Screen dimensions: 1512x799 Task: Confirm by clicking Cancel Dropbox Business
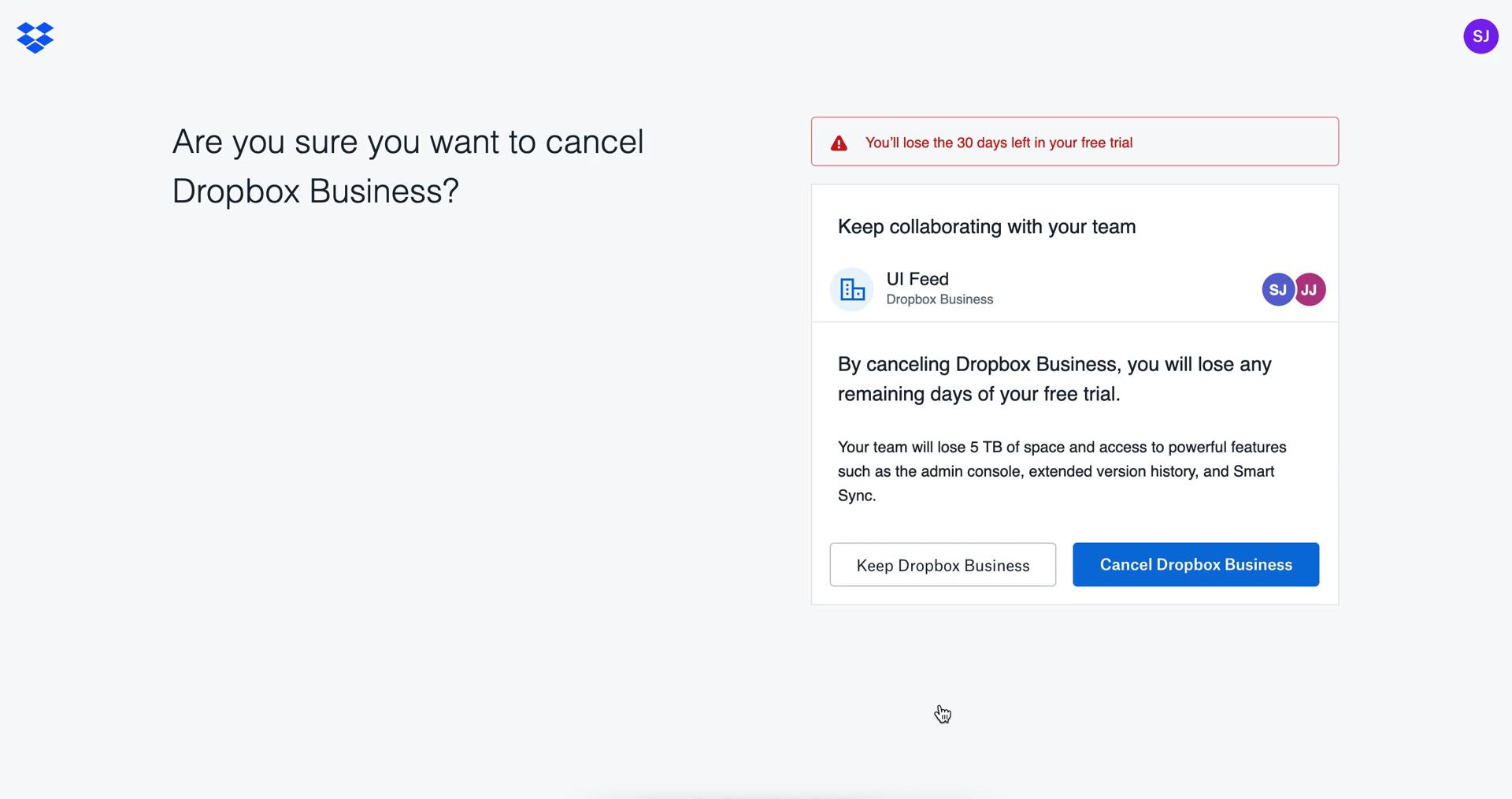pyautogui.click(x=1195, y=564)
